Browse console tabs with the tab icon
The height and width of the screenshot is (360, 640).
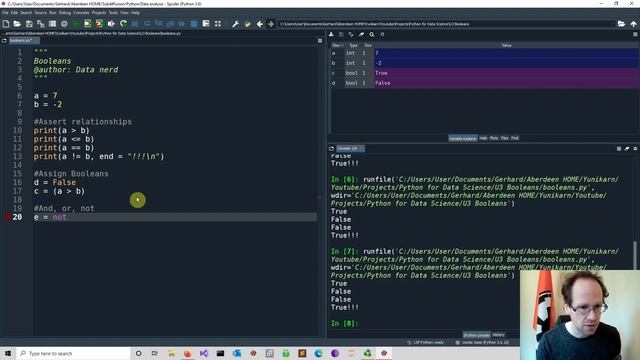coord(331,149)
